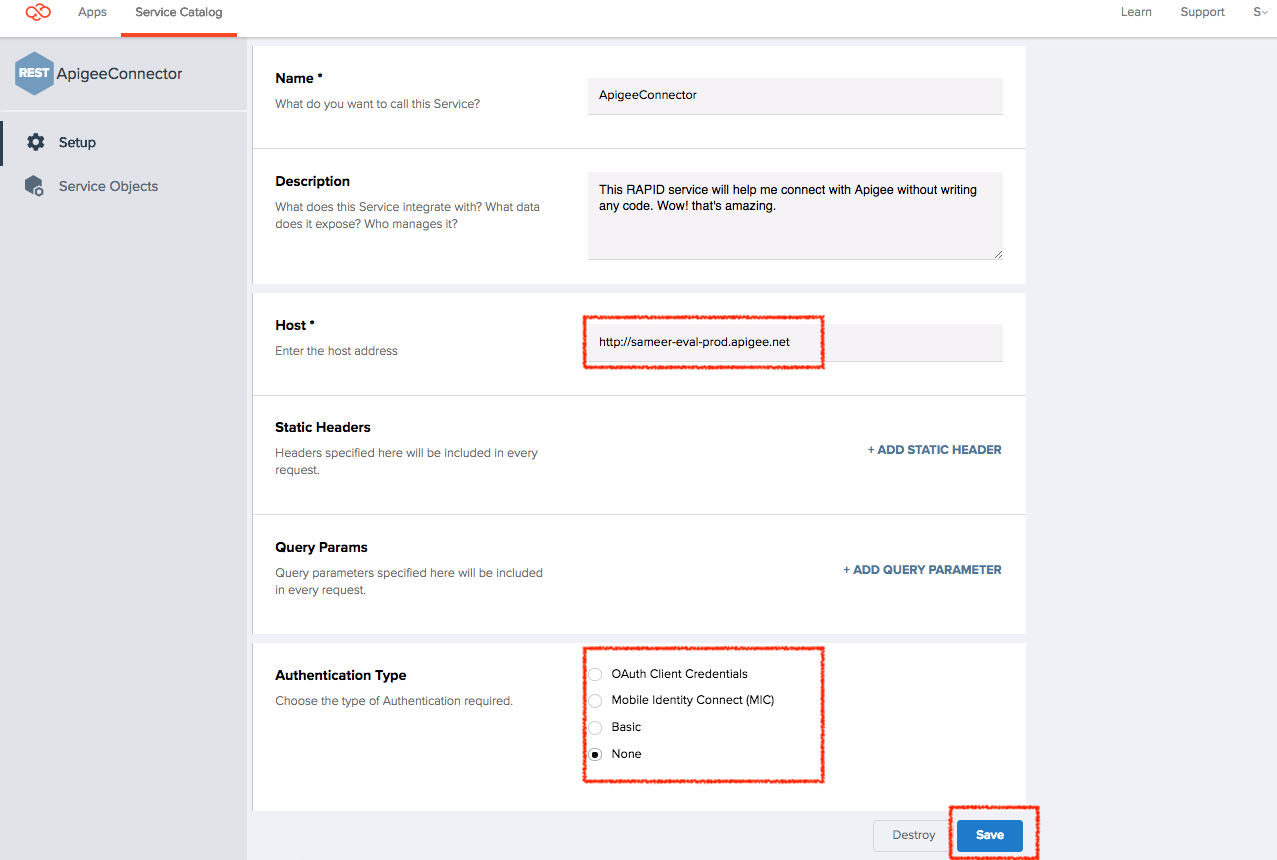Viewport: 1277px width, 860px height.
Task: Select OAuth Client Credentials authentication
Action: [596, 674]
